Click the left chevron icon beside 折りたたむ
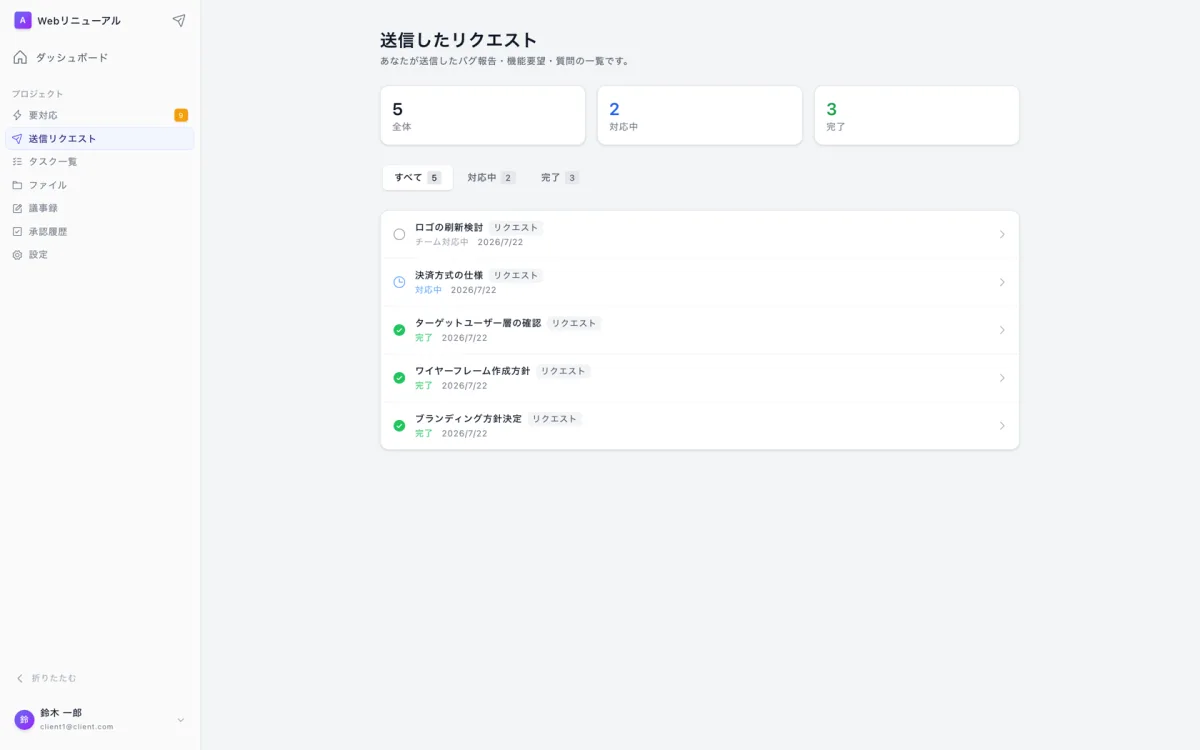Viewport: 1200px width, 750px height. click(x=20, y=678)
